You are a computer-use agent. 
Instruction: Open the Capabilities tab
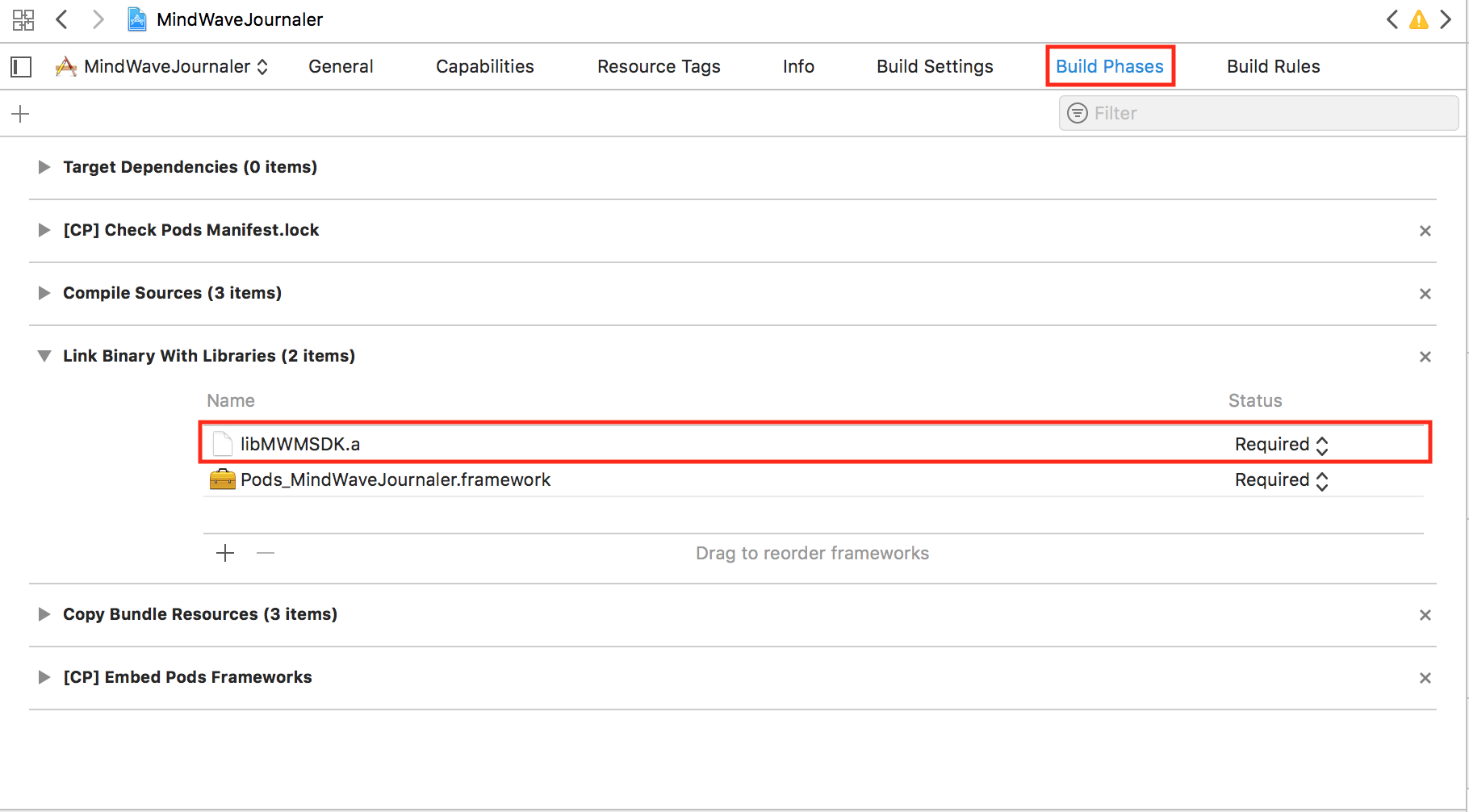click(484, 67)
